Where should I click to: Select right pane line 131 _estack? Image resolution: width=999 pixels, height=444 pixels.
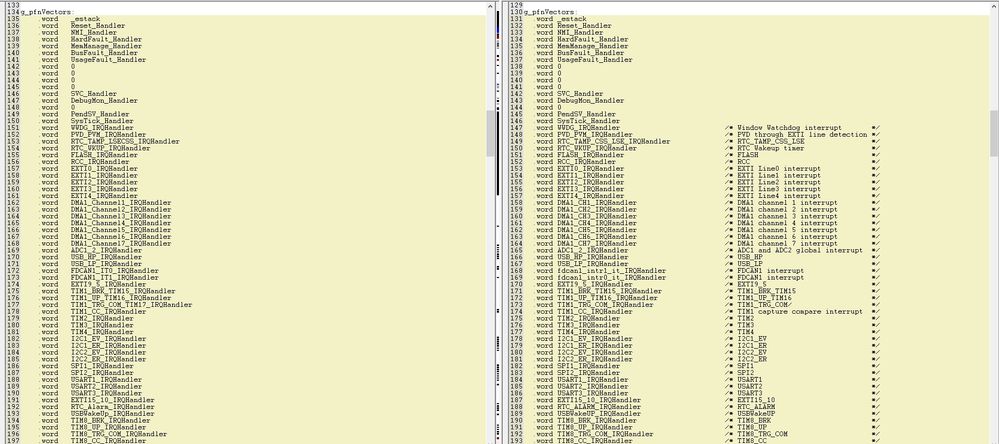(x=571, y=19)
